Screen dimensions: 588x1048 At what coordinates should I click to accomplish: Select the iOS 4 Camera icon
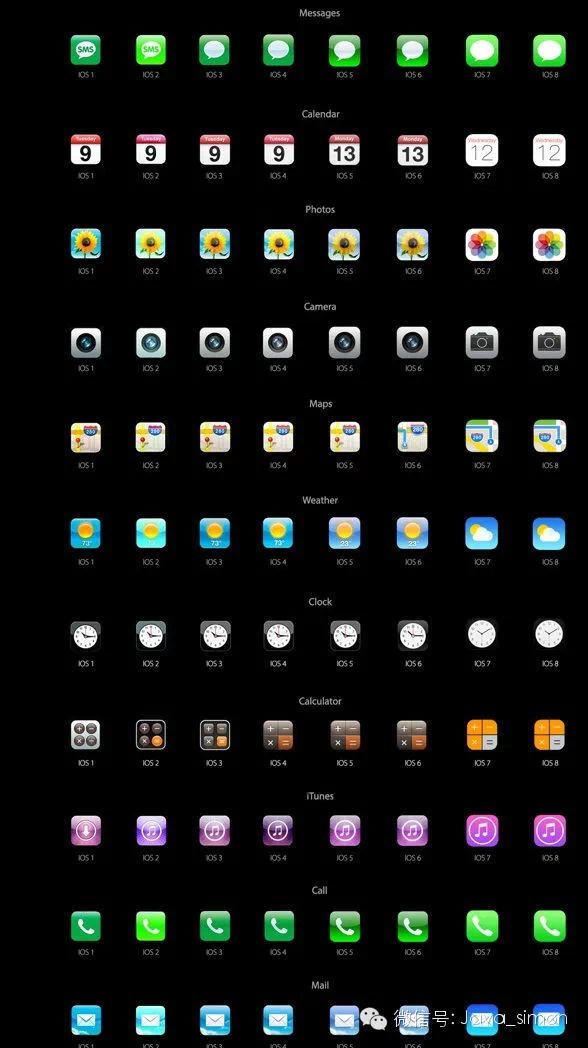pyautogui.click(x=278, y=342)
